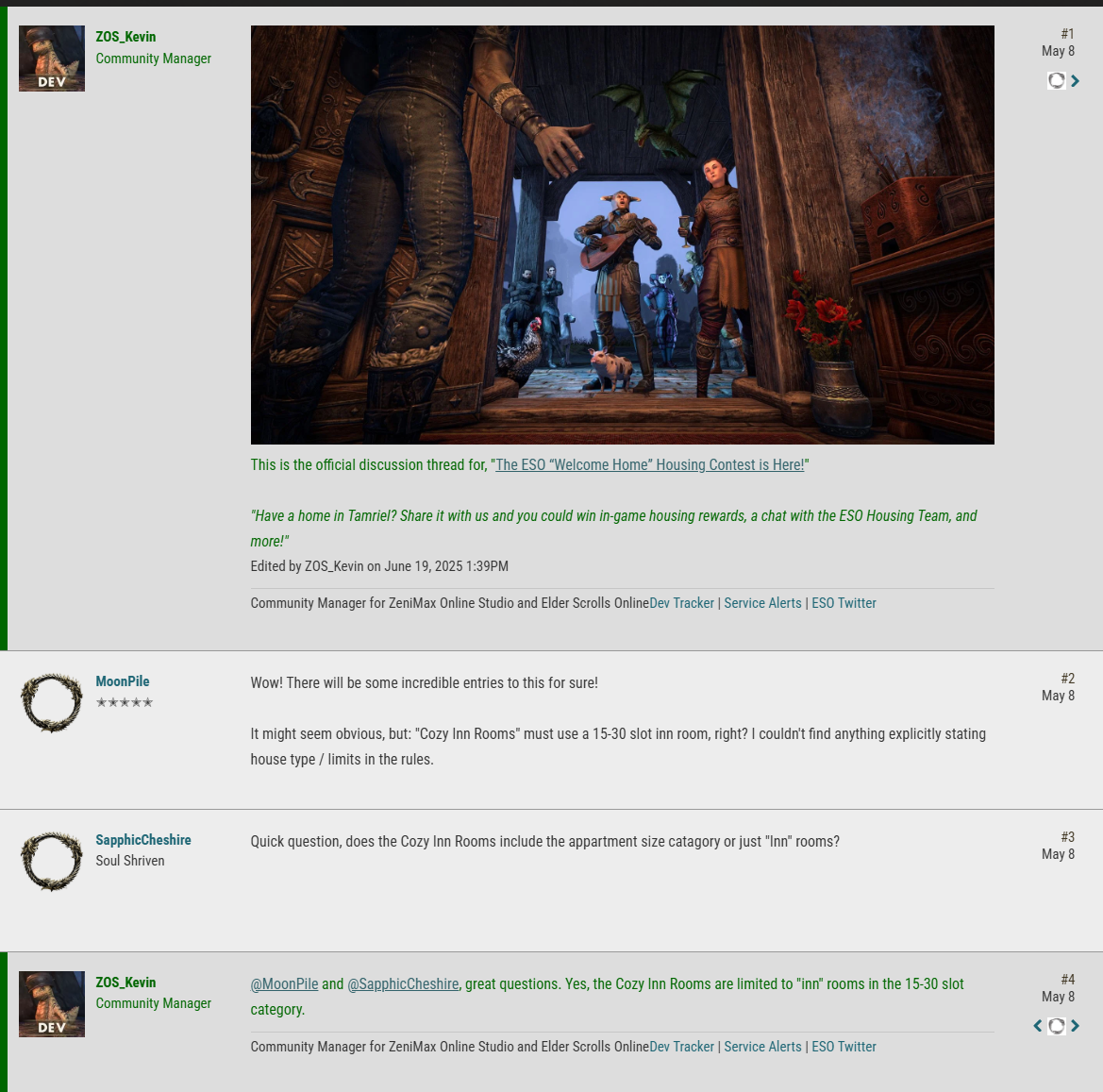Open ESO Twitter link in post #4 signature
The image size is (1103, 1092).
coord(844,1047)
